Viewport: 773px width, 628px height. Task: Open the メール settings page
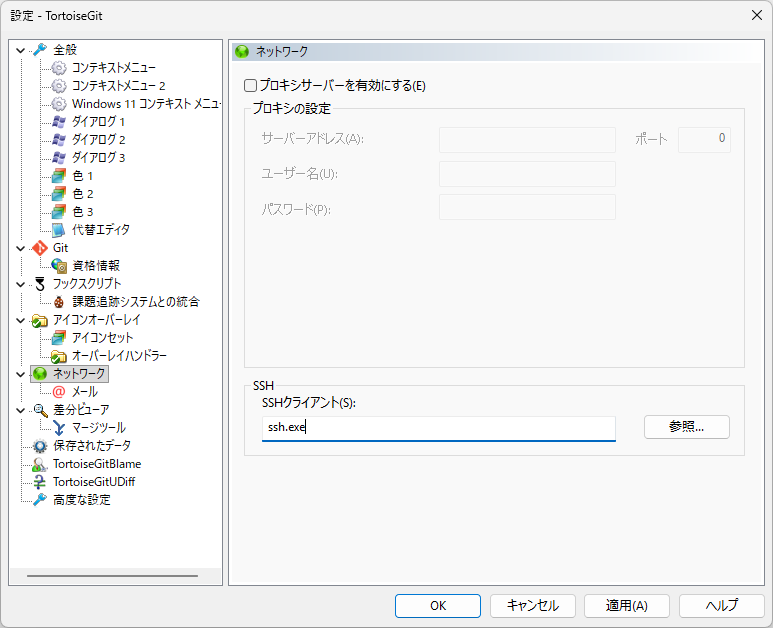(85, 392)
